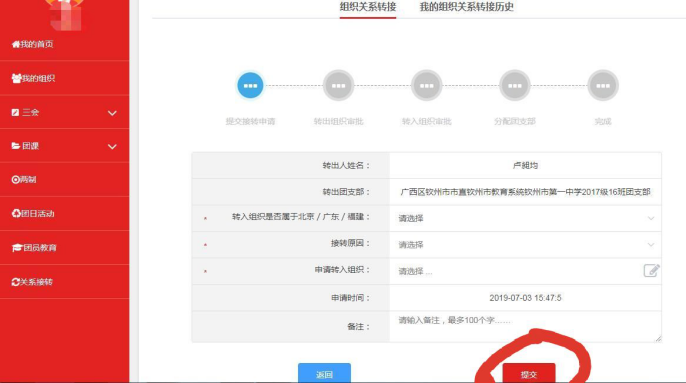The width and height of the screenshot is (686, 383).
Task: Click the 转入组织审批 step circle
Action: pos(427,85)
